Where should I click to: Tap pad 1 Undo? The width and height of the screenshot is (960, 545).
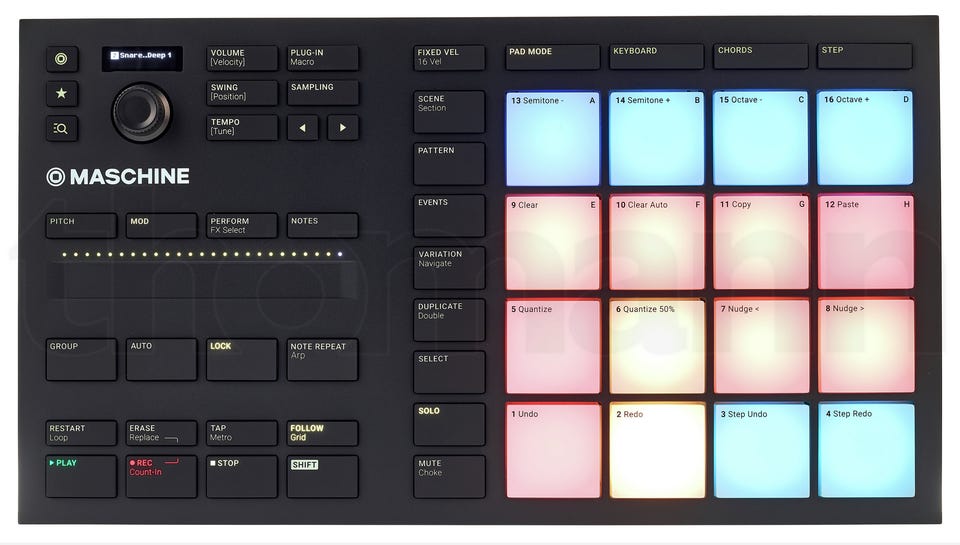click(x=553, y=451)
